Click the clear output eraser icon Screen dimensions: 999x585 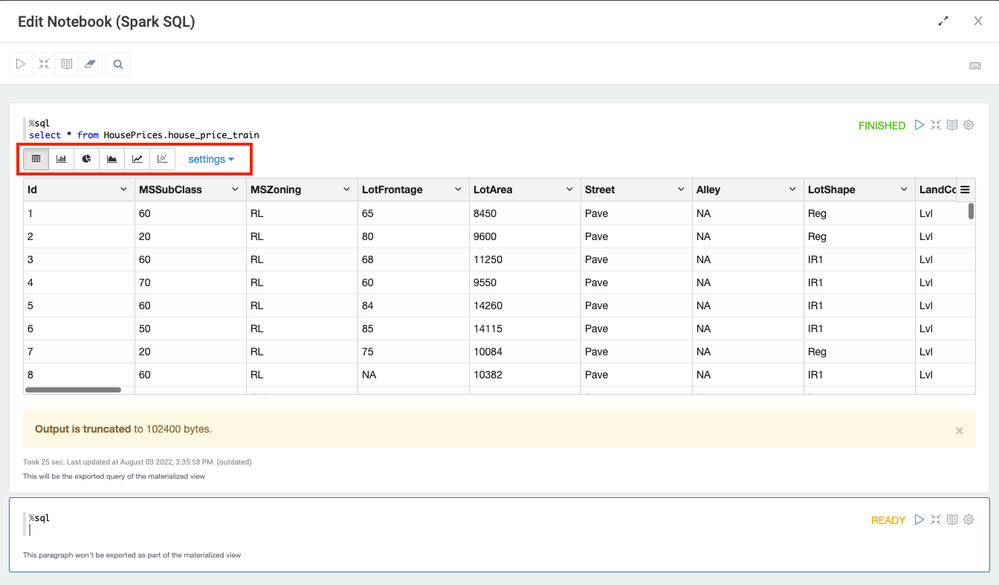point(90,64)
